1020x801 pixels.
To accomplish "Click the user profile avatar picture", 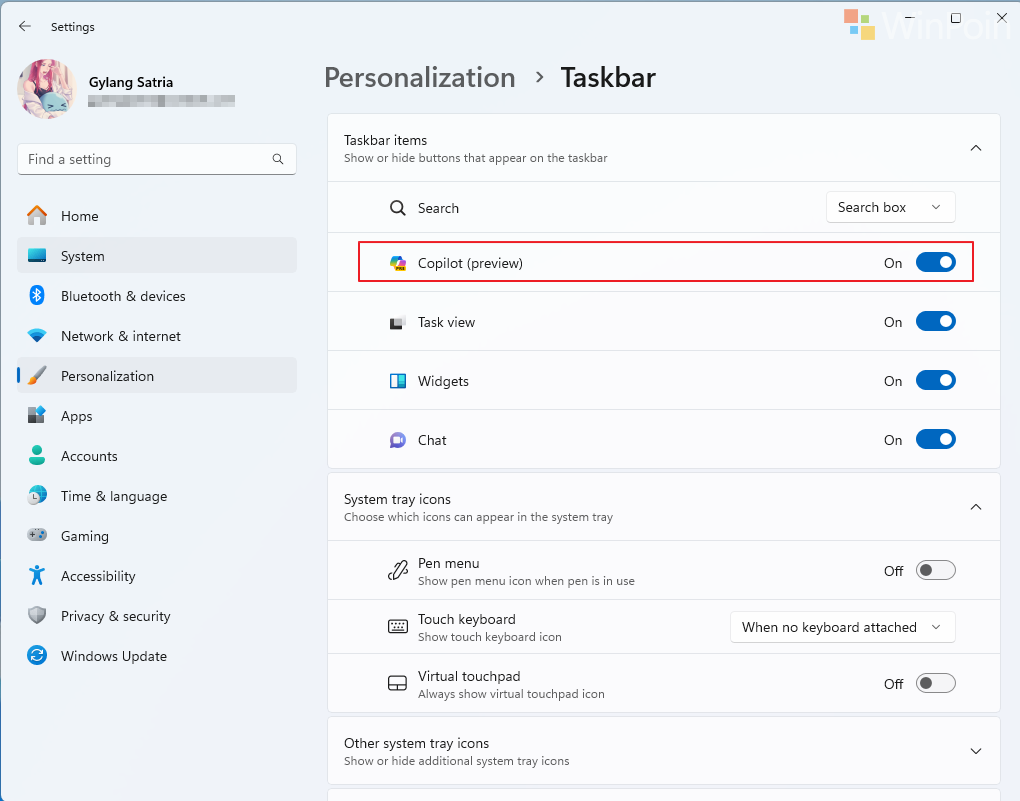I will pos(47,89).
